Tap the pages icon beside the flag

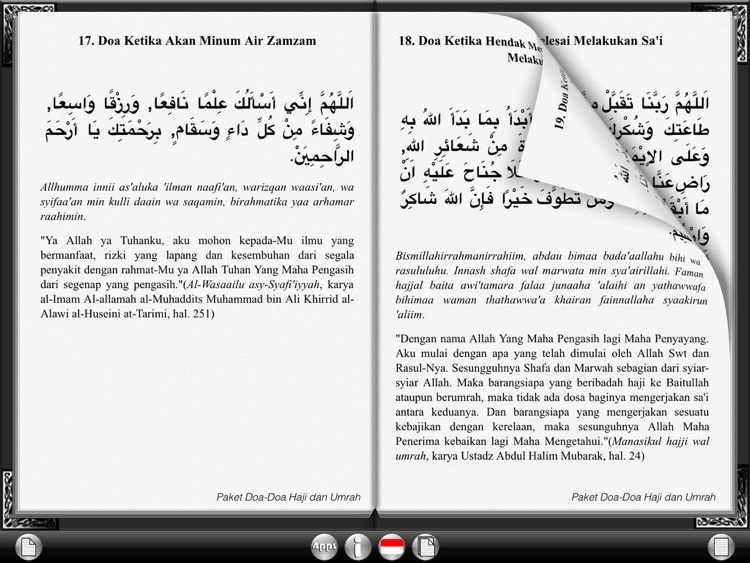pos(425,546)
